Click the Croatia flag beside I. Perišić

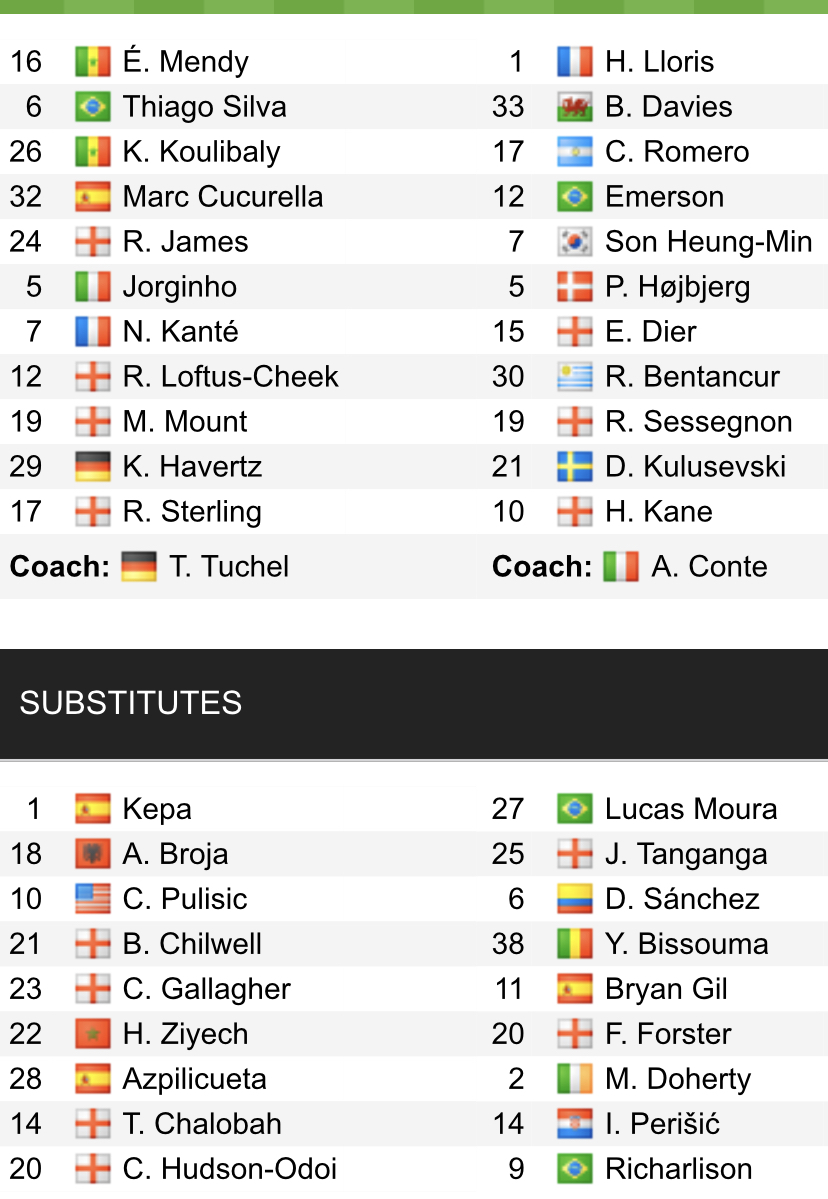point(575,1124)
